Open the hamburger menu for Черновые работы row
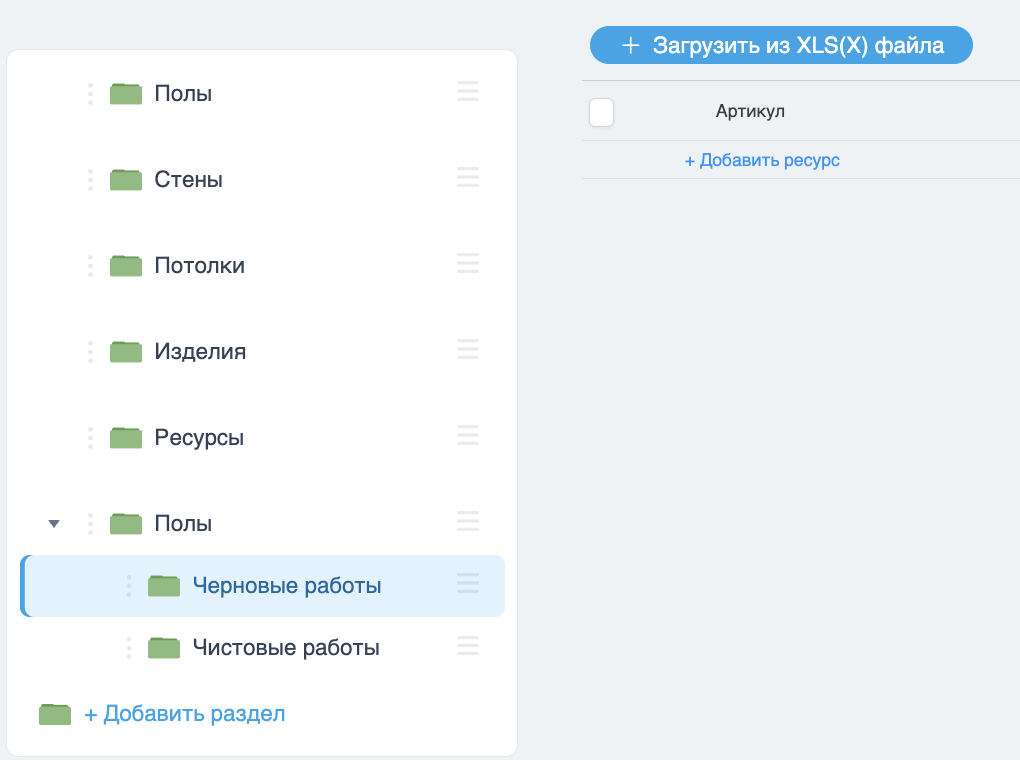The width and height of the screenshot is (1020, 760). (x=468, y=583)
